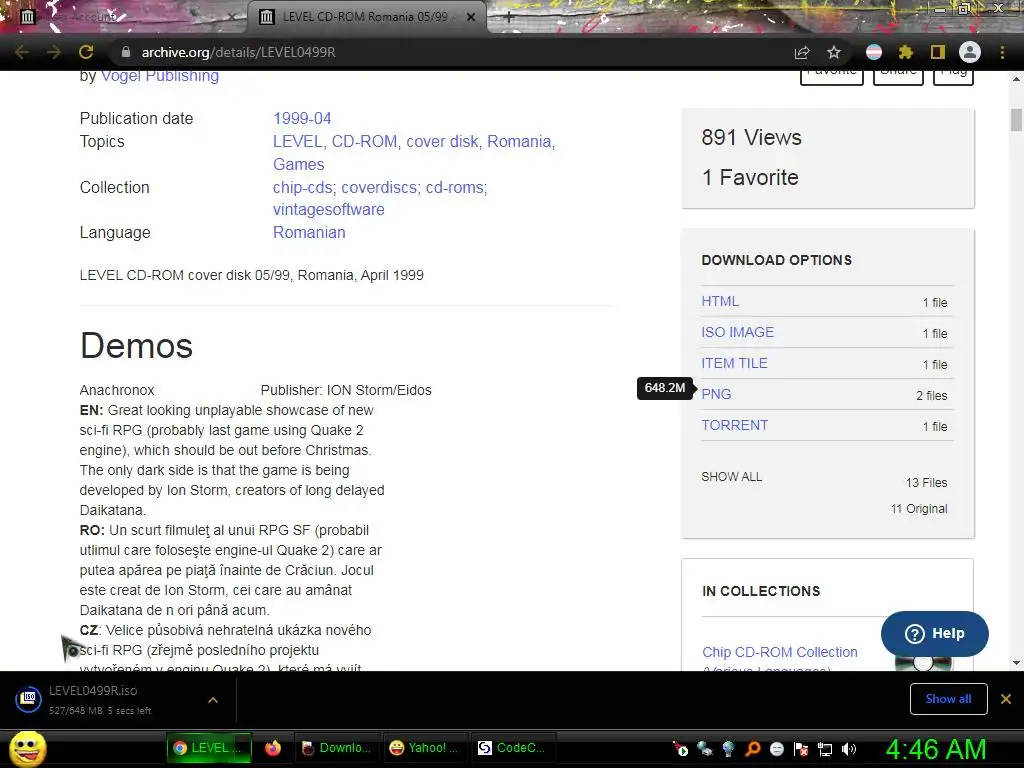
Task: Open the striped-flag extension icon
Action: pos(874,52)
